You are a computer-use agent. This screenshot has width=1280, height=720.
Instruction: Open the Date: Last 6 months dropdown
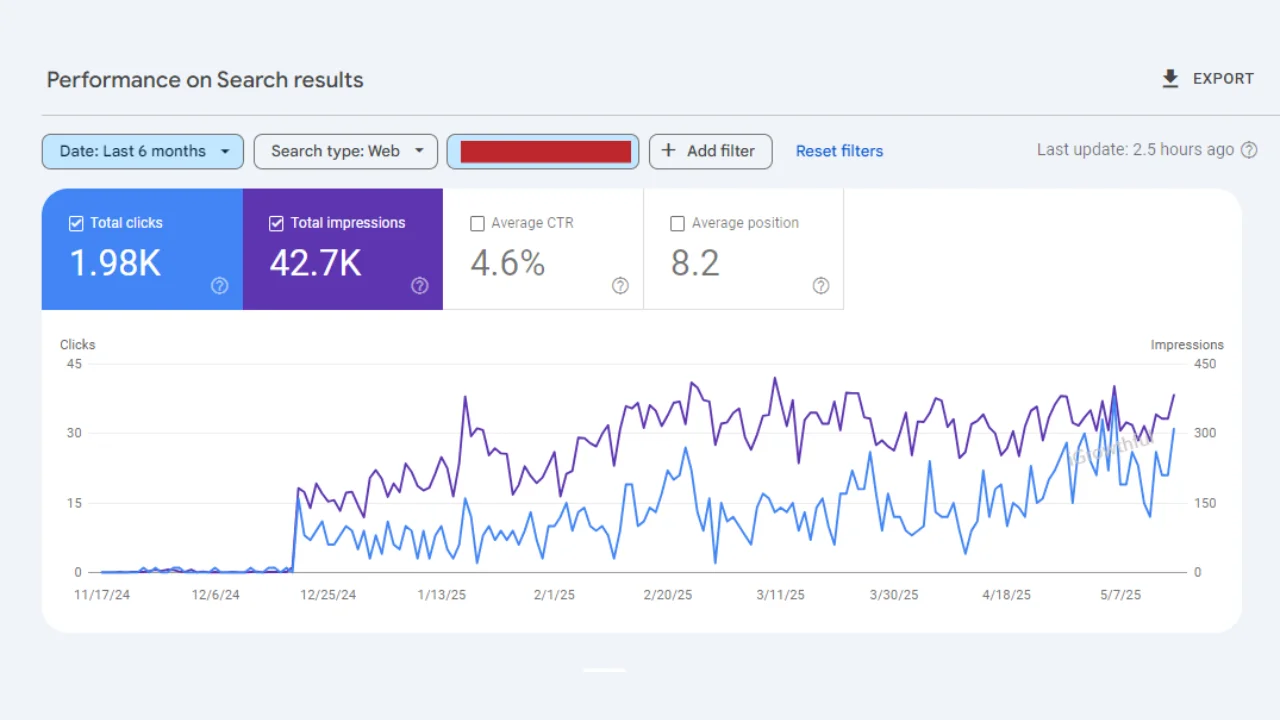[x=143, y=151]
